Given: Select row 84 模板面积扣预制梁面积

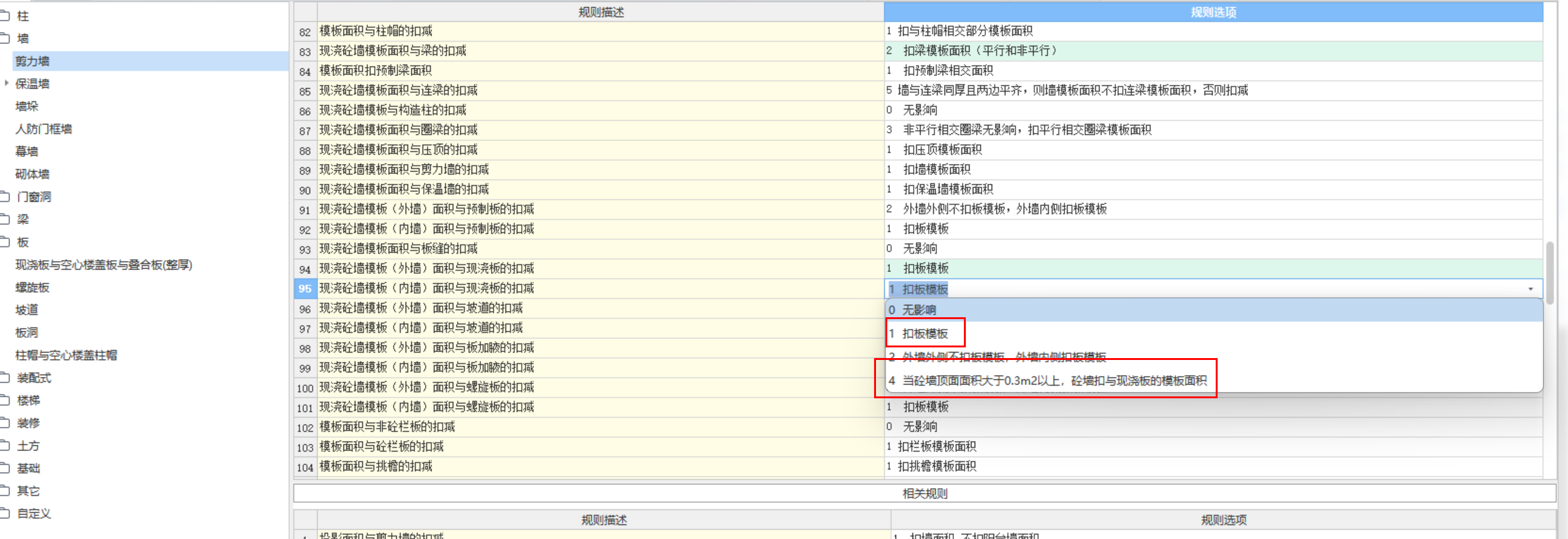Looking at the screenshot, I should pos(601,70).
